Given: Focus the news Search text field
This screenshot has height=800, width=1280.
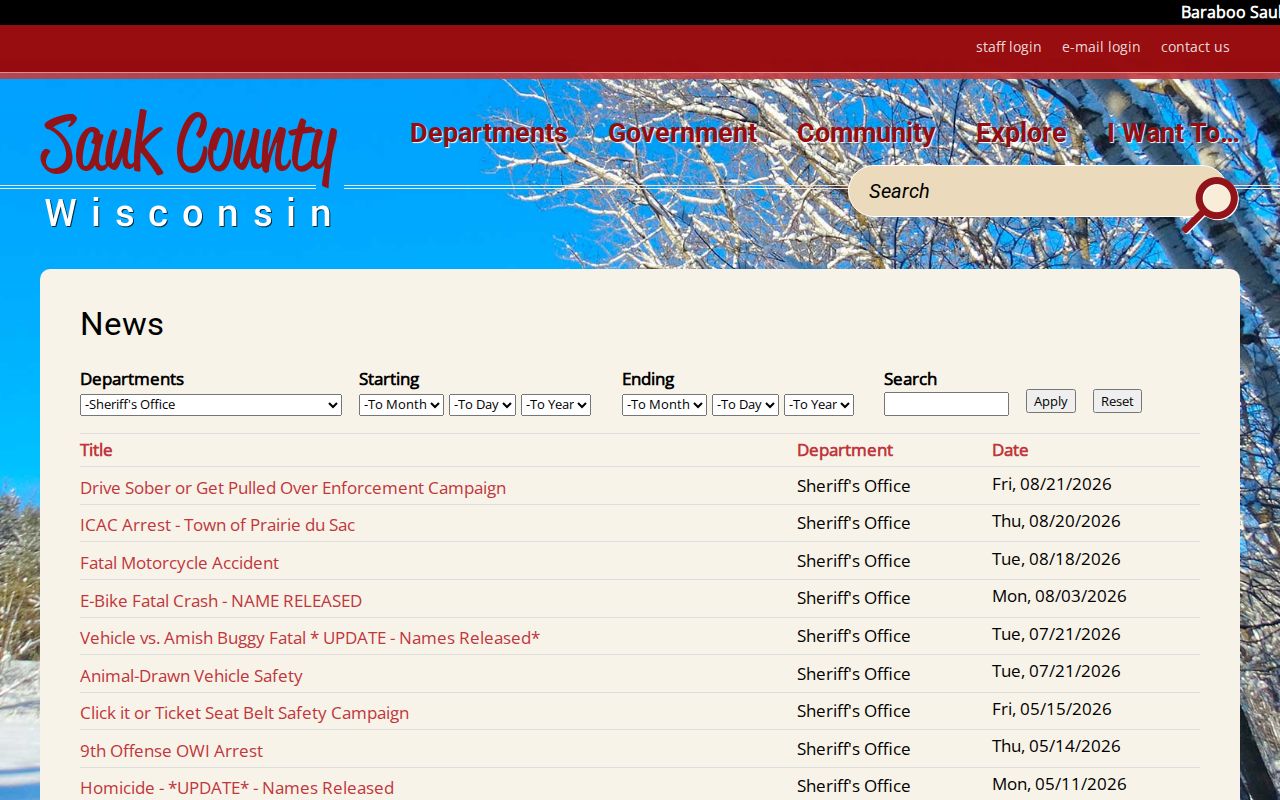Looking at the screenshot, I should [946, 404].
